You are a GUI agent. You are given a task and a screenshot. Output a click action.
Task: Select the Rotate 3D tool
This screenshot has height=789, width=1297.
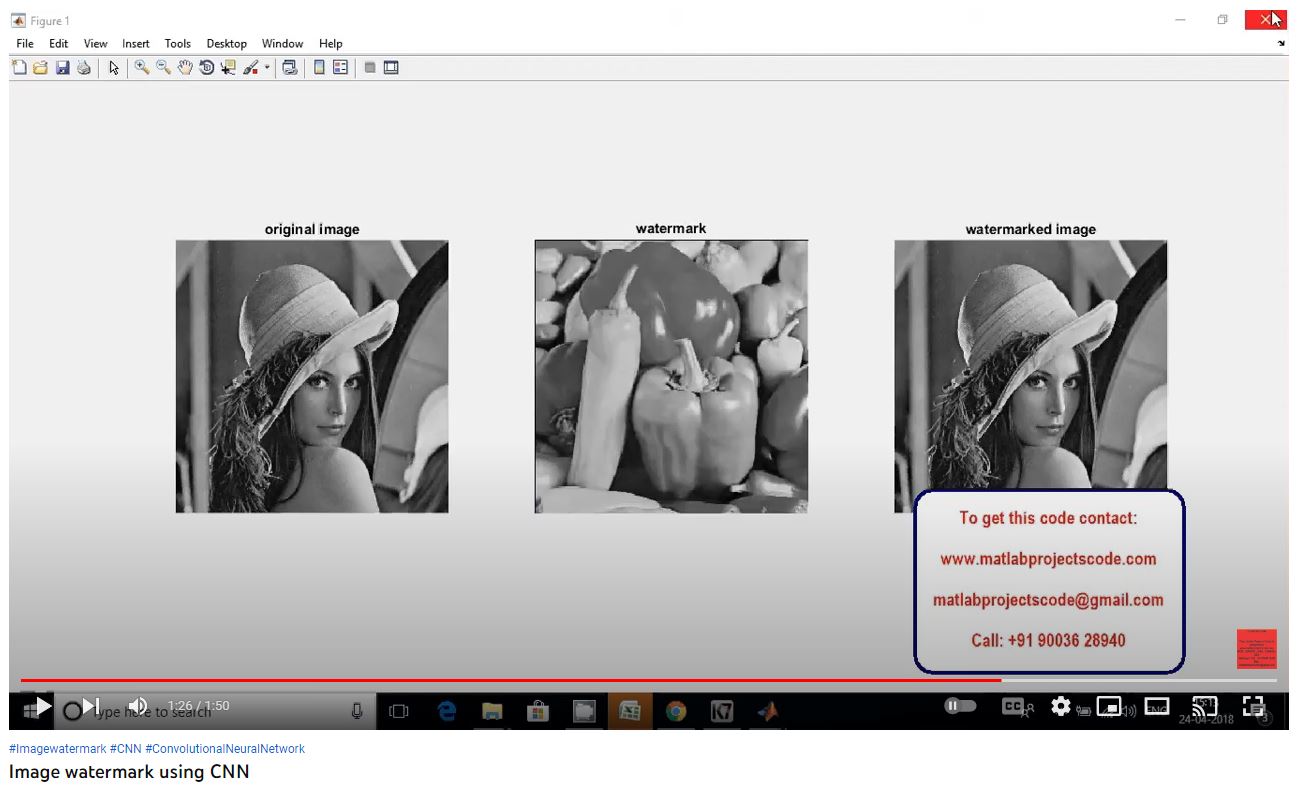click(206, 68)
